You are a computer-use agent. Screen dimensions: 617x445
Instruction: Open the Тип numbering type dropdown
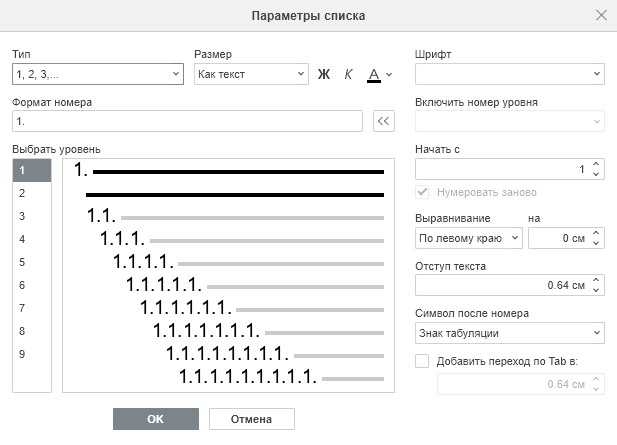click(x=98, y=74)
